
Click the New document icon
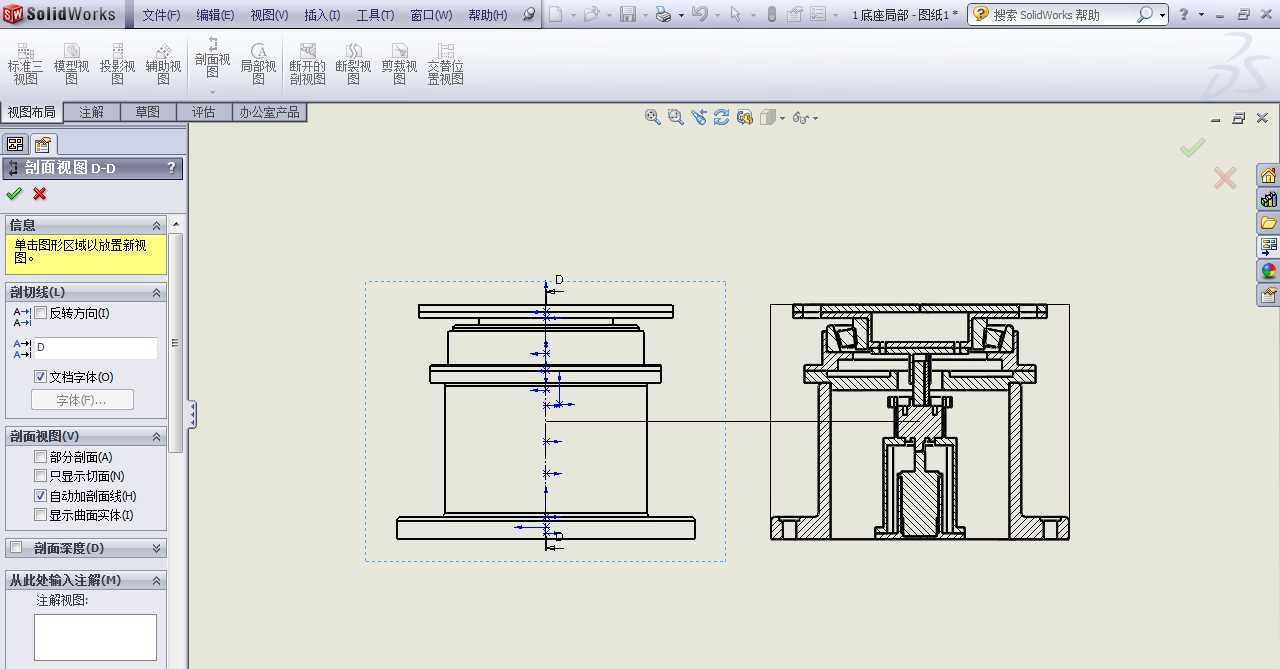coord(555,15)
